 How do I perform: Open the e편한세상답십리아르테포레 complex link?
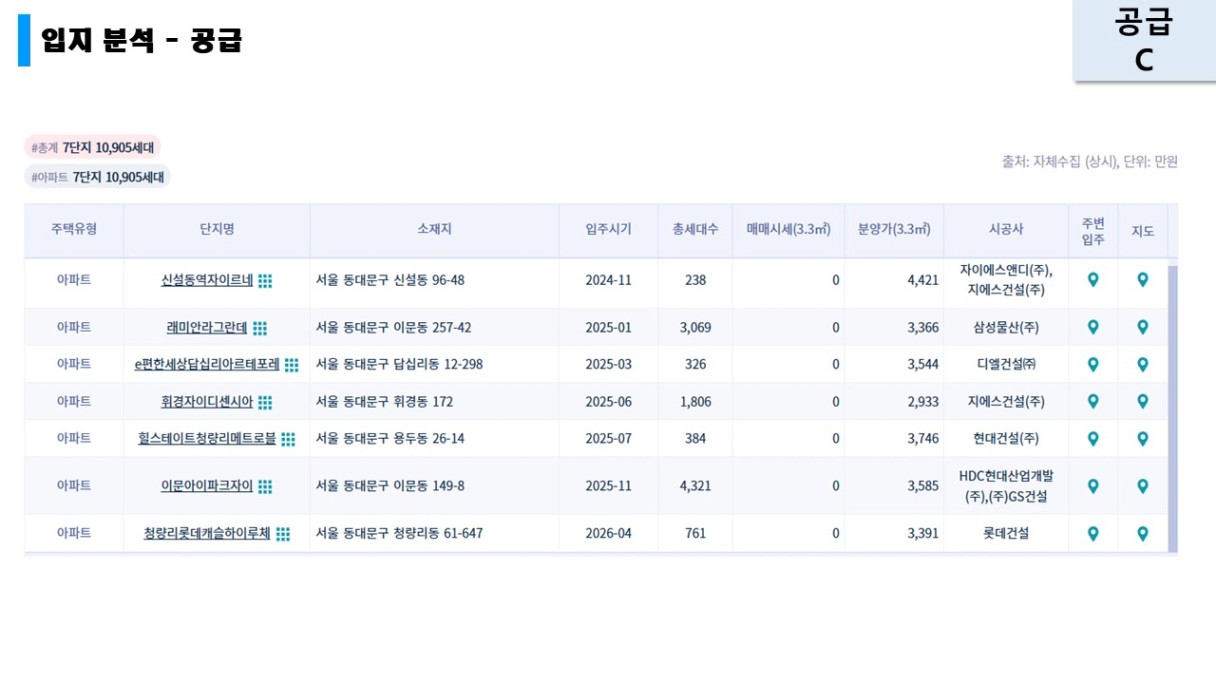click(207, 365)
